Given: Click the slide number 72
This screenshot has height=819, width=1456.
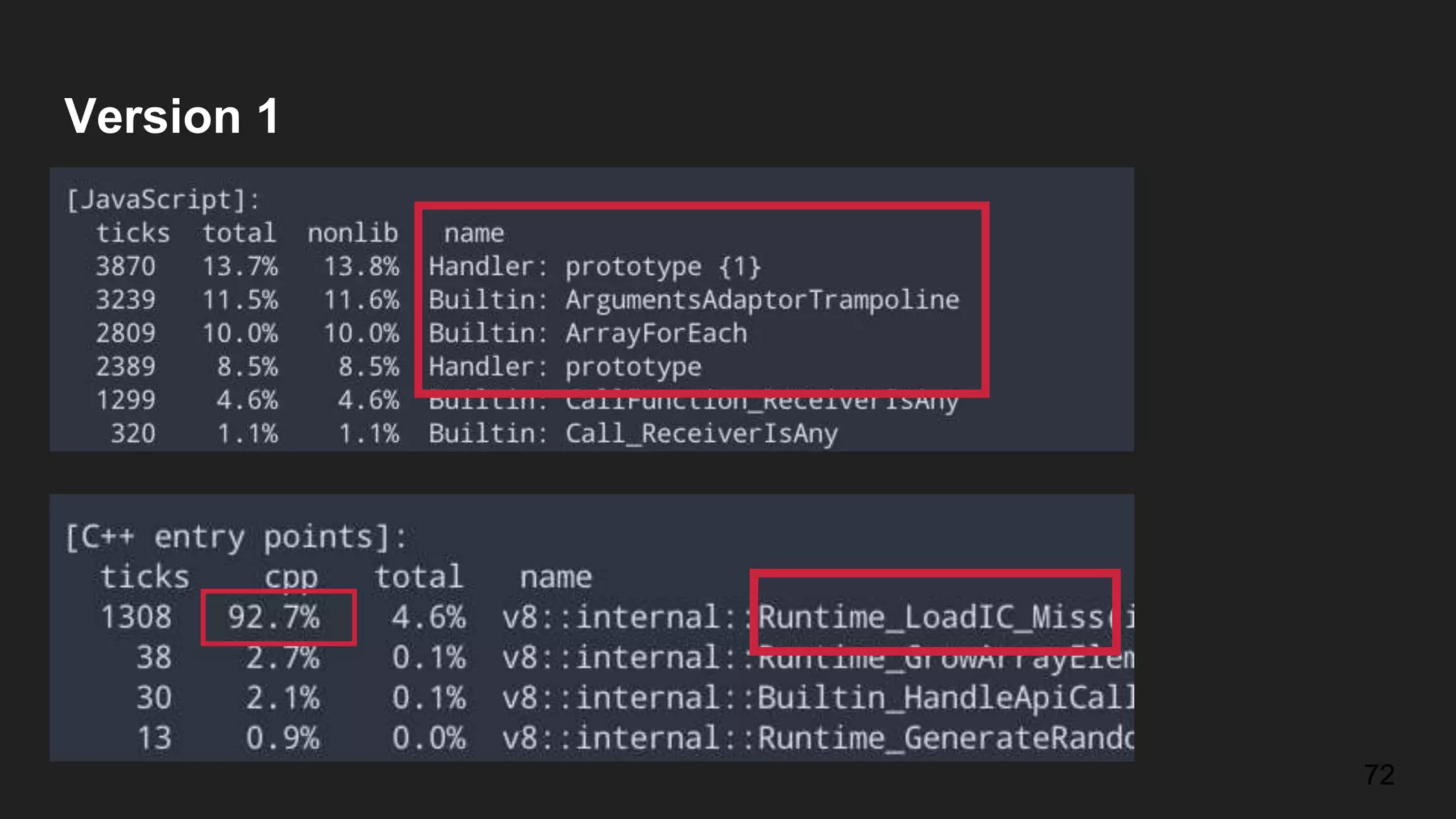Looking at the screenshot, I should [1379, 775].
